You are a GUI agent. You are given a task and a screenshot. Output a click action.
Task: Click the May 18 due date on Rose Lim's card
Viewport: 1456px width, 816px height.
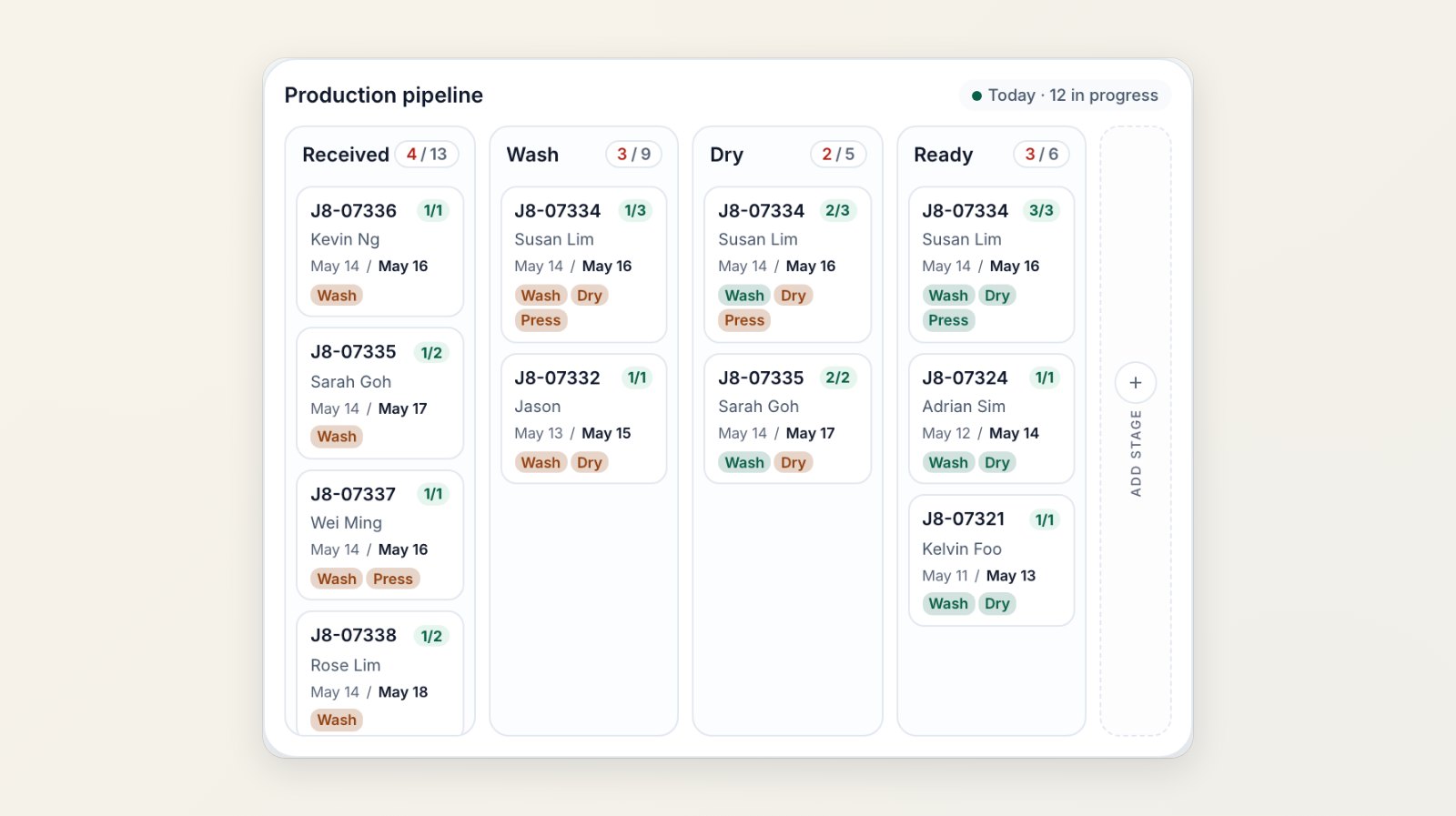403,692
